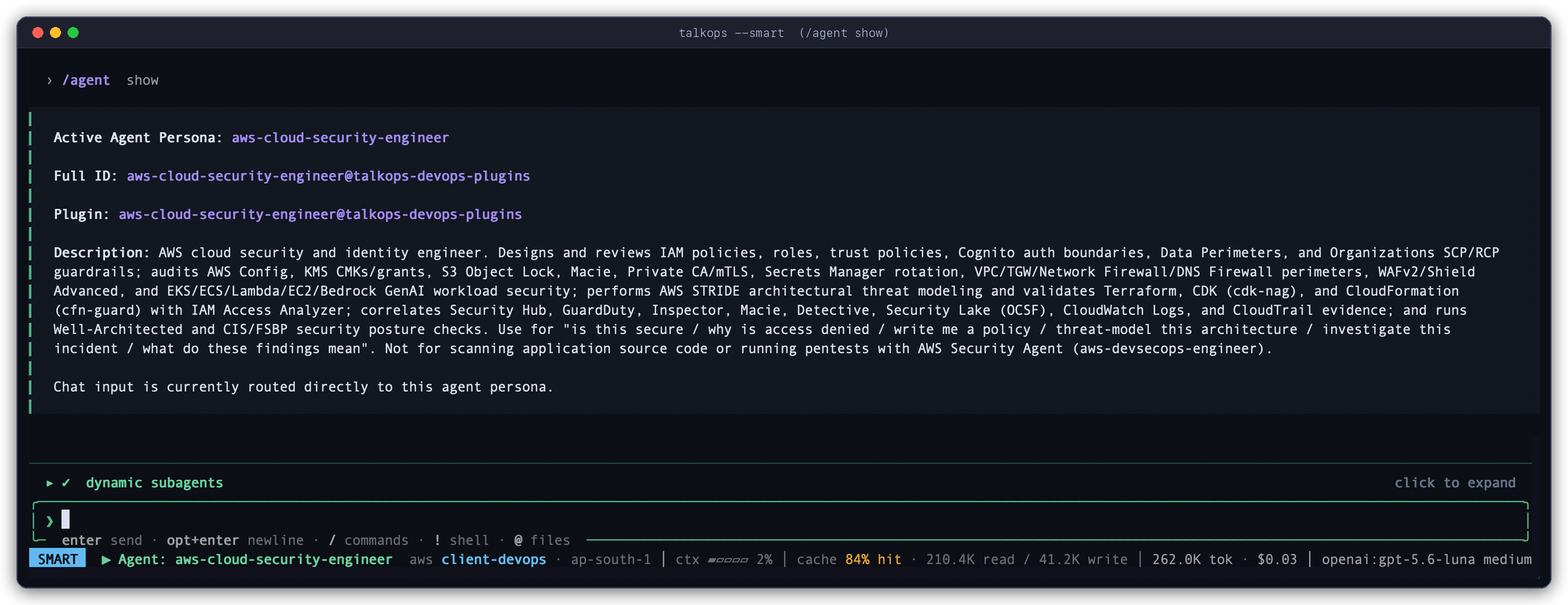Click the SMART mode badge
Image resolution: width=1568 pixels, height=605 pixels.
coord(58,559)
